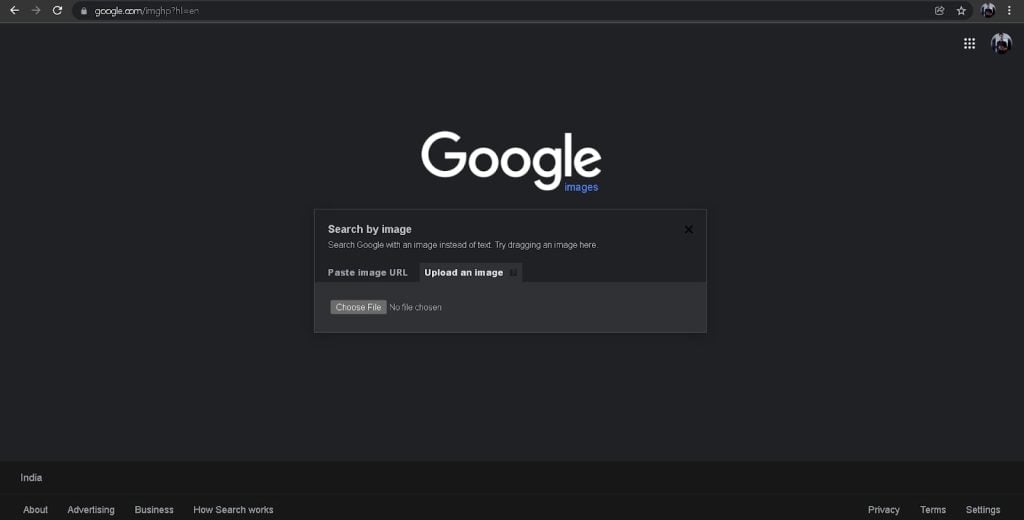Switch to the Paste image URL tab

click(x=368, y=272)
